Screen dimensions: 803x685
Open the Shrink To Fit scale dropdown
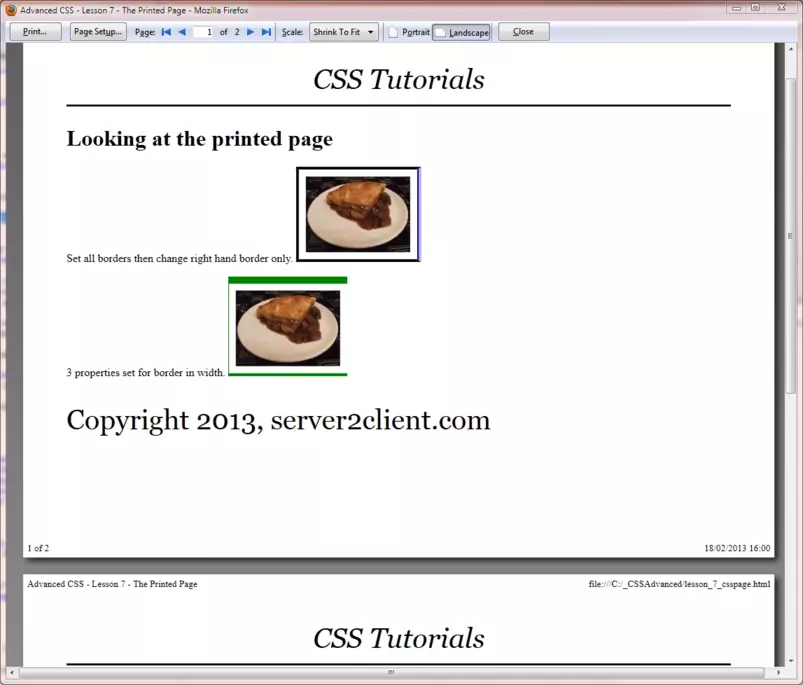[x=344, y=32]
